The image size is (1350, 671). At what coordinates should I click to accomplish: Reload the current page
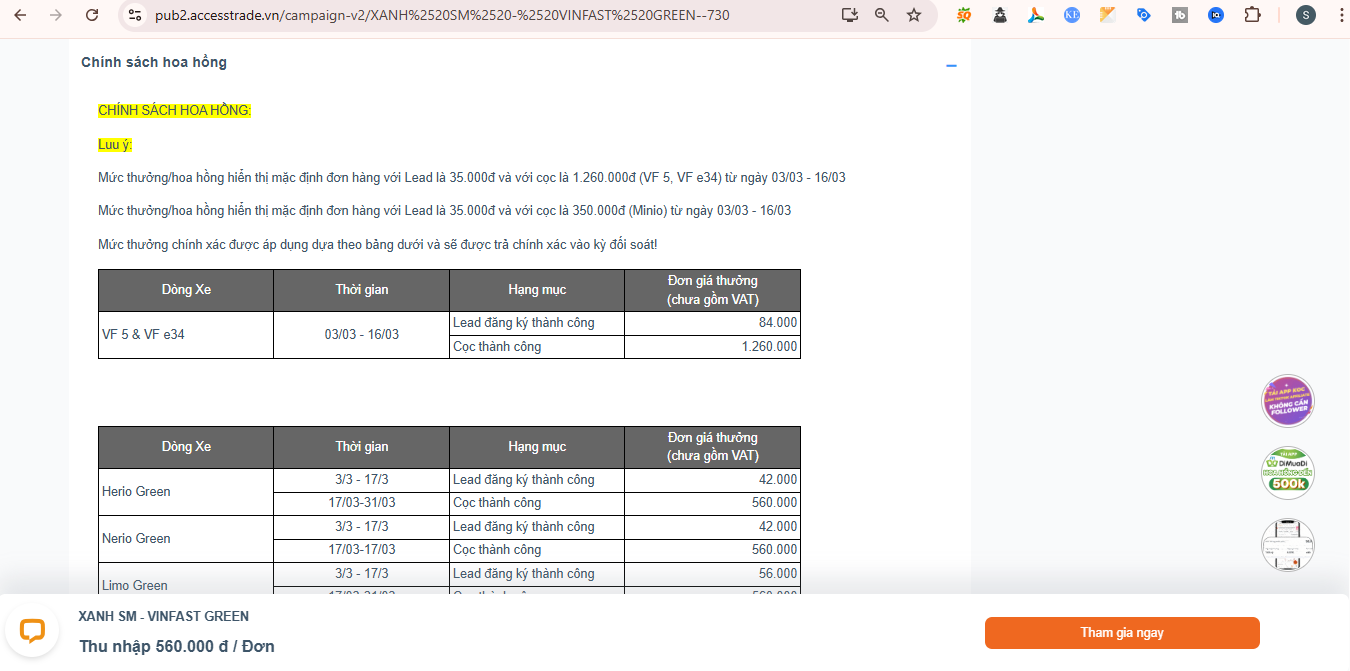[x=92, y=15]
